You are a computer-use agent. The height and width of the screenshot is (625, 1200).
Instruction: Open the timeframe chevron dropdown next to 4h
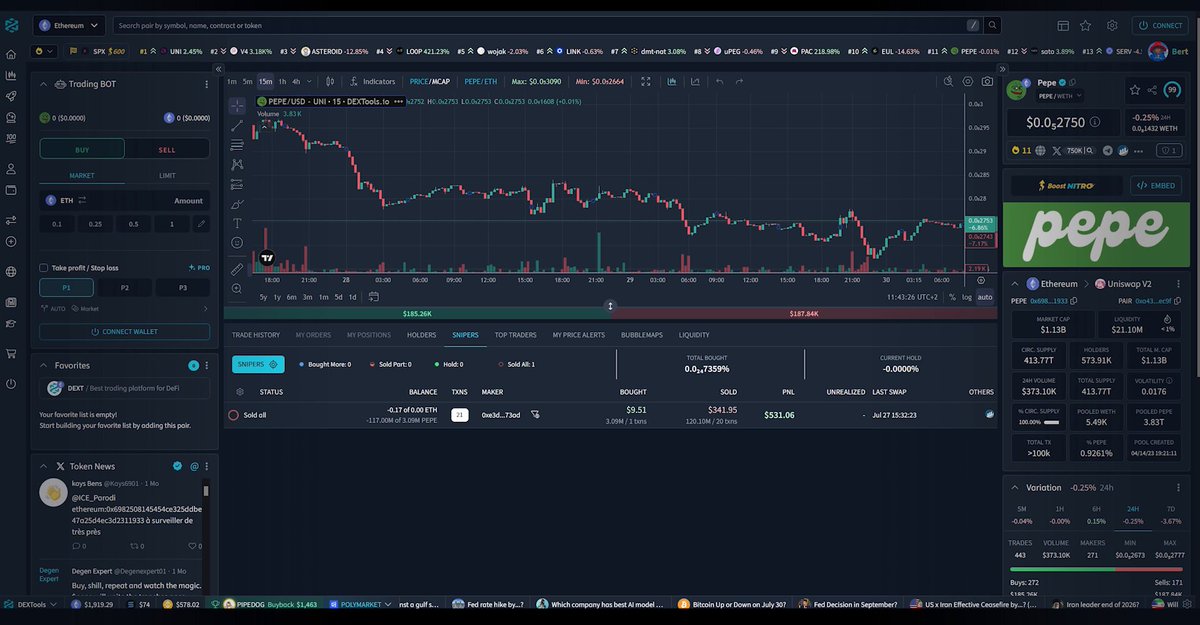(310, 81)
